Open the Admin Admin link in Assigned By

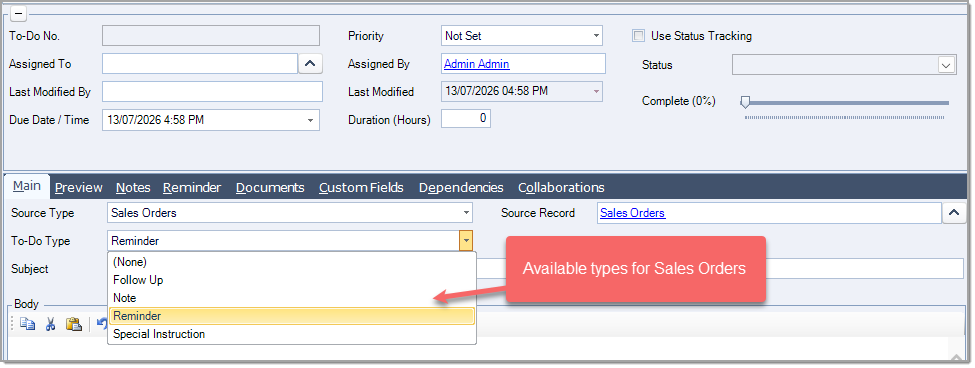point(477,64)
